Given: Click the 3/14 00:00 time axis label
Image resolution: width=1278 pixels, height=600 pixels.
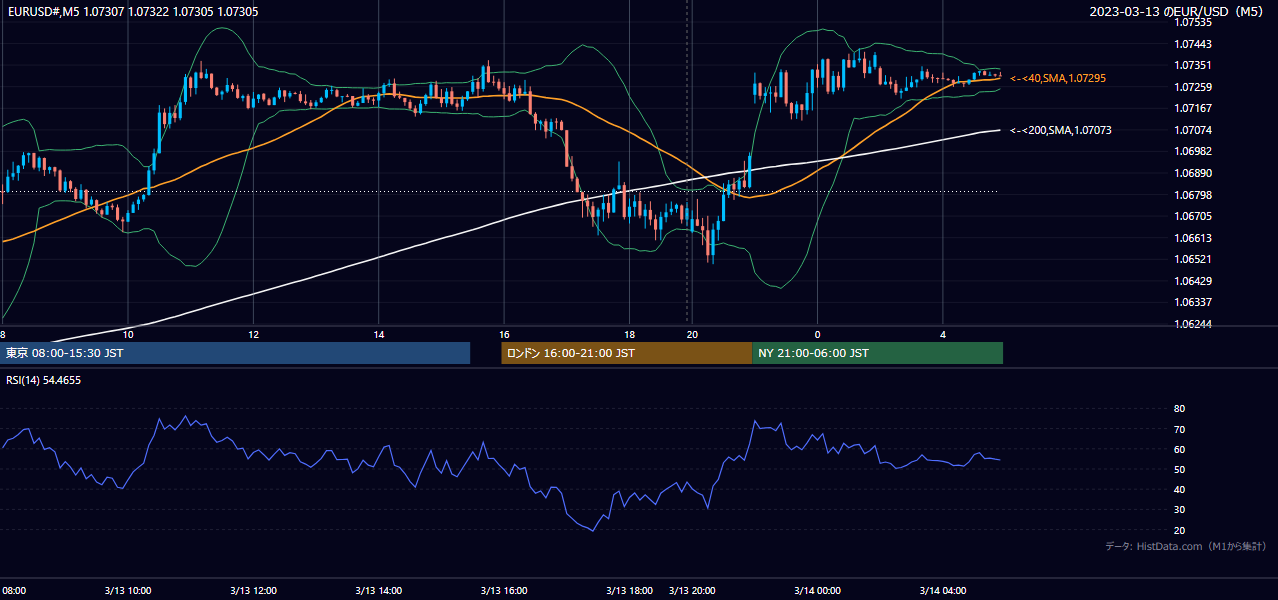Looking at the screenshot, I should [817, 590].
